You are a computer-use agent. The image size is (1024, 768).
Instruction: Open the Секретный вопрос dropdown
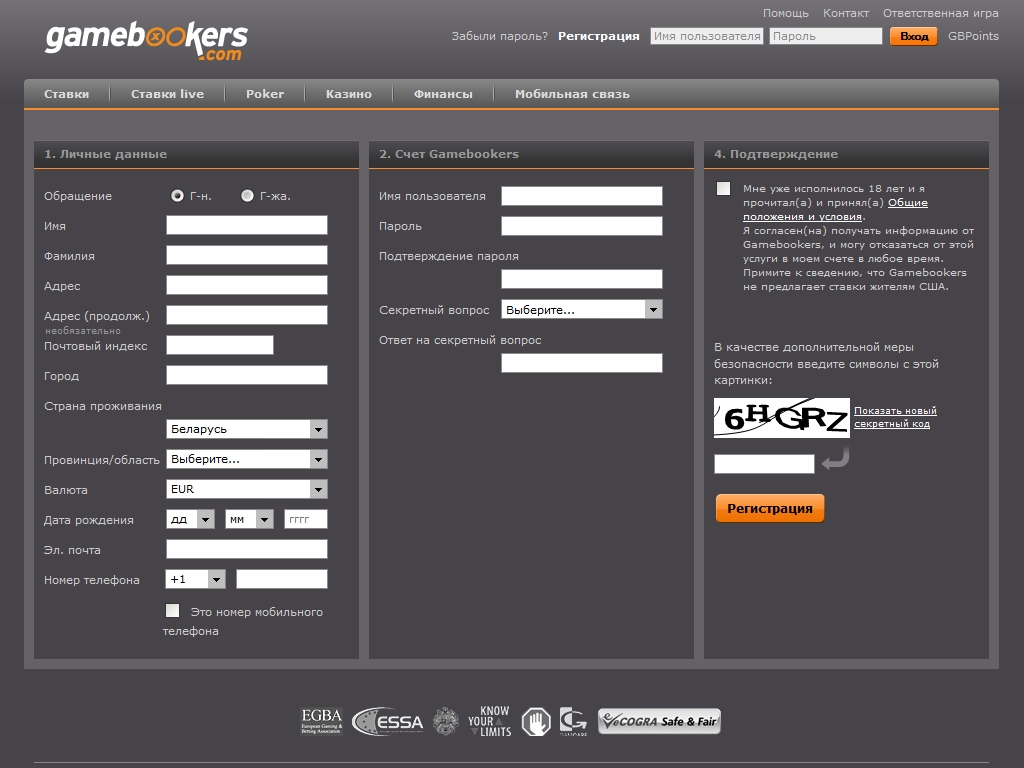[581, 310]
